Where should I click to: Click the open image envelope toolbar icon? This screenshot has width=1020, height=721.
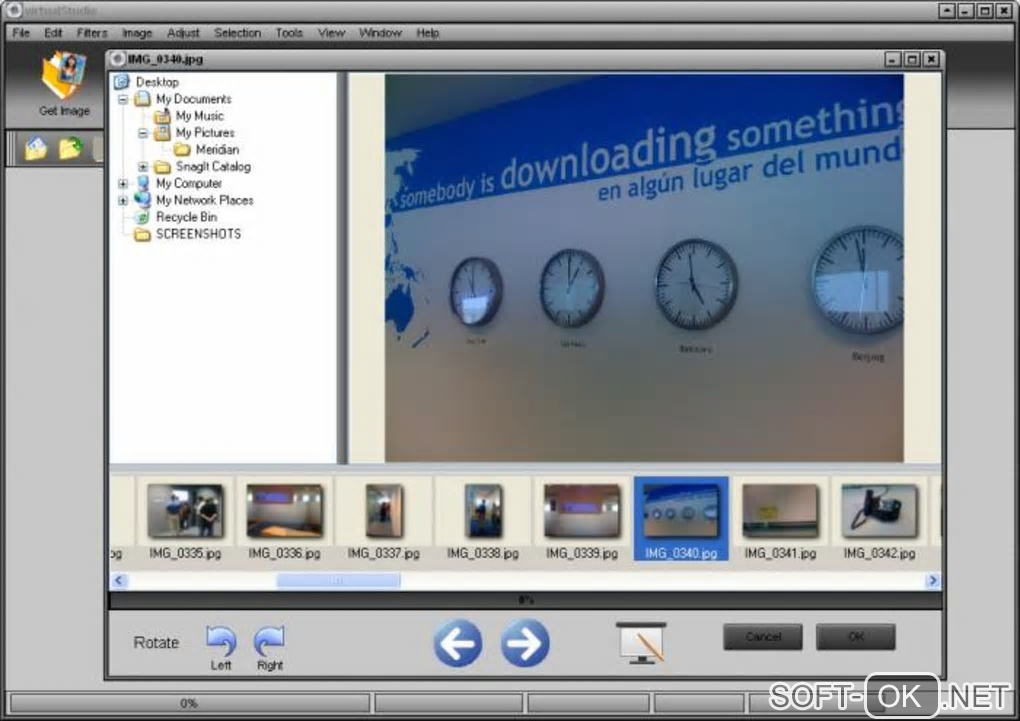click(x=36, y=148)
